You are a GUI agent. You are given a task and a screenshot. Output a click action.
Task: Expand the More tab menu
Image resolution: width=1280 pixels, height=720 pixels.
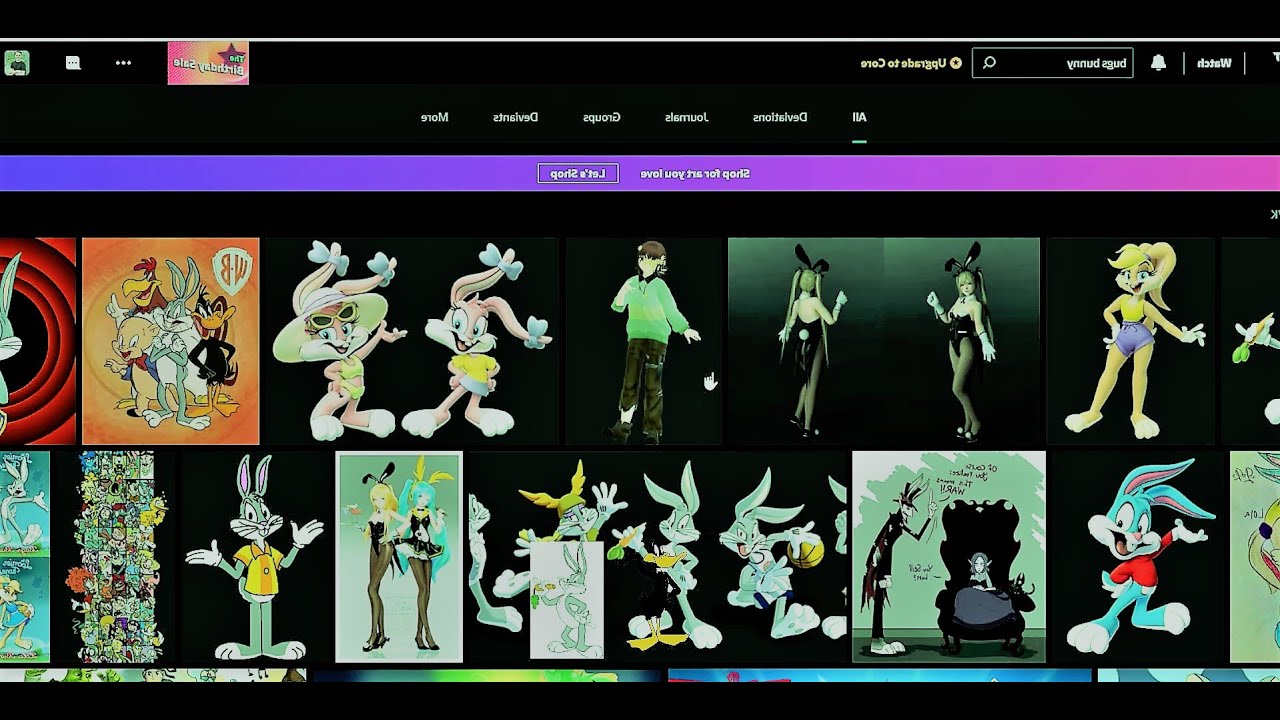[x=434, y=117]
